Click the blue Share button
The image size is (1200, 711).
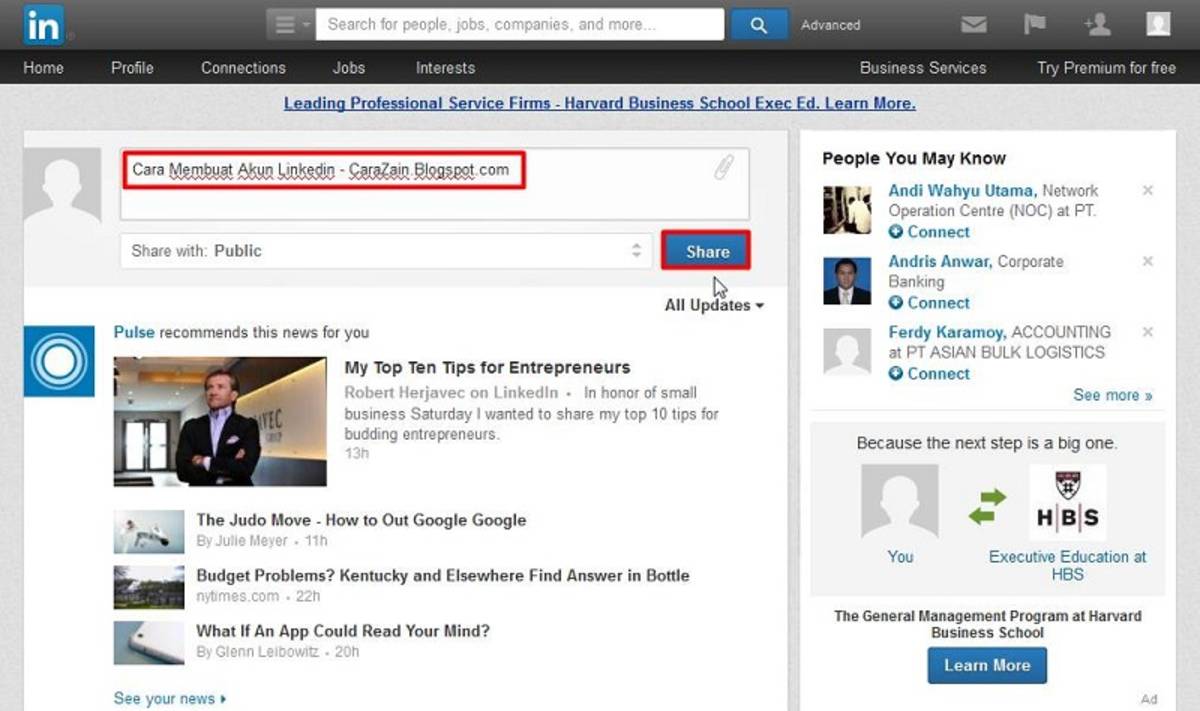point(706,251)
